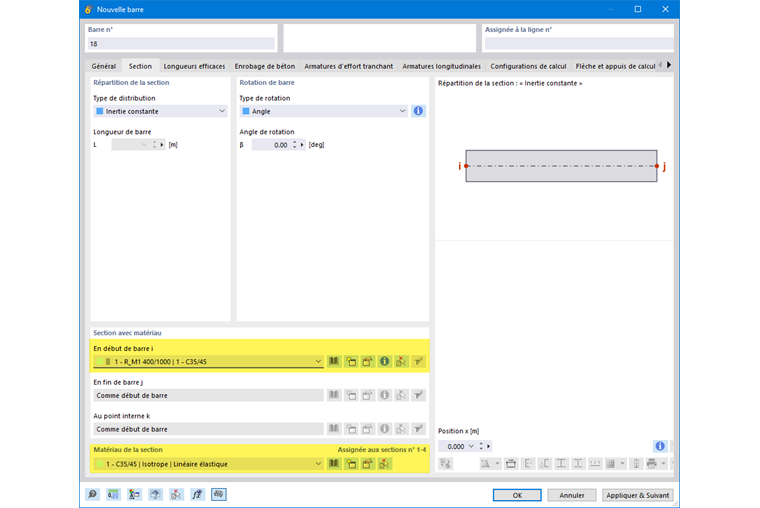Click the blue swatch beside Inertie constante
The image size is (760, 508).
click(100, 111)
